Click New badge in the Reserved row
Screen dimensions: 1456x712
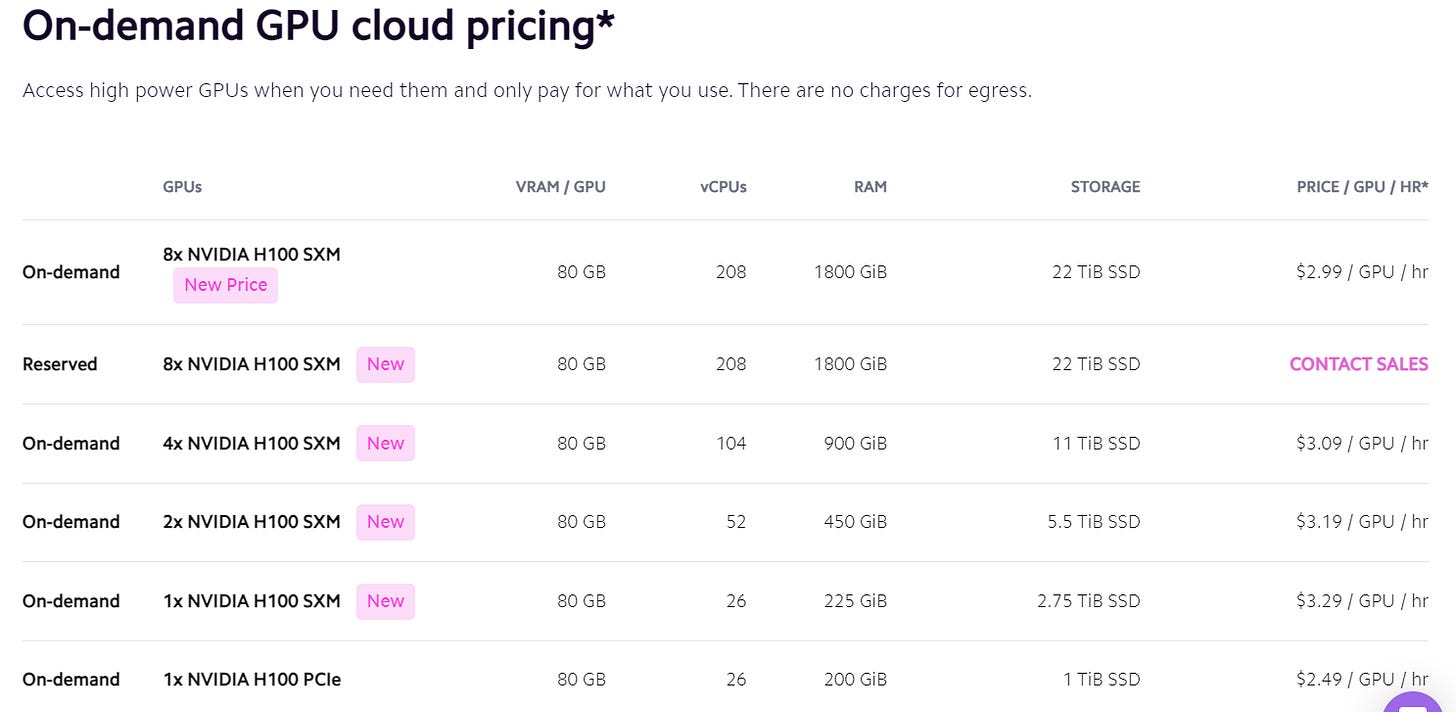click(385, 364)
